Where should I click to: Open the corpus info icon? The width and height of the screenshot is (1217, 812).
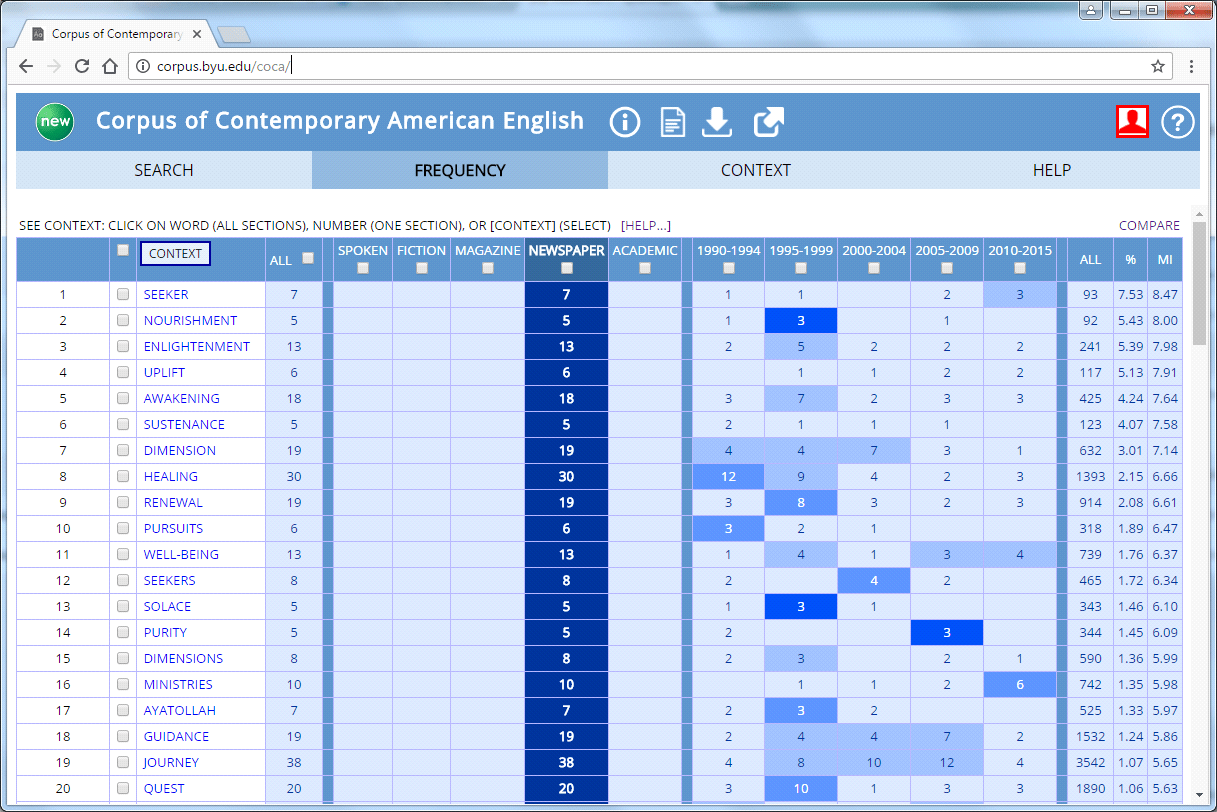pos(625,122)
